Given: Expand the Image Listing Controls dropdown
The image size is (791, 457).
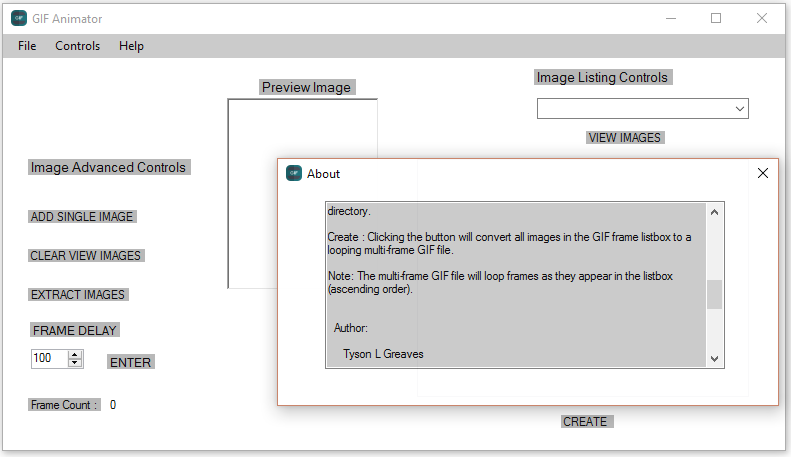Looking at the screenshot, I should click(740, 109).
